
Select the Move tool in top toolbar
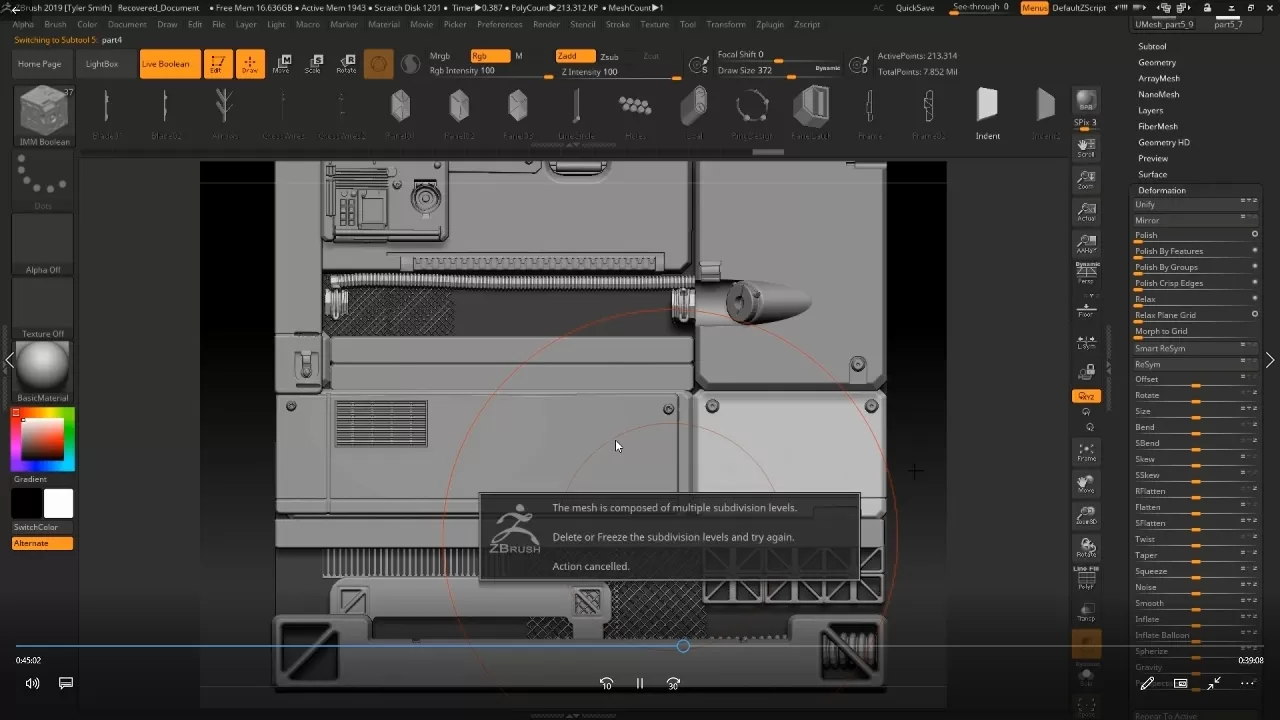point(281,64)
